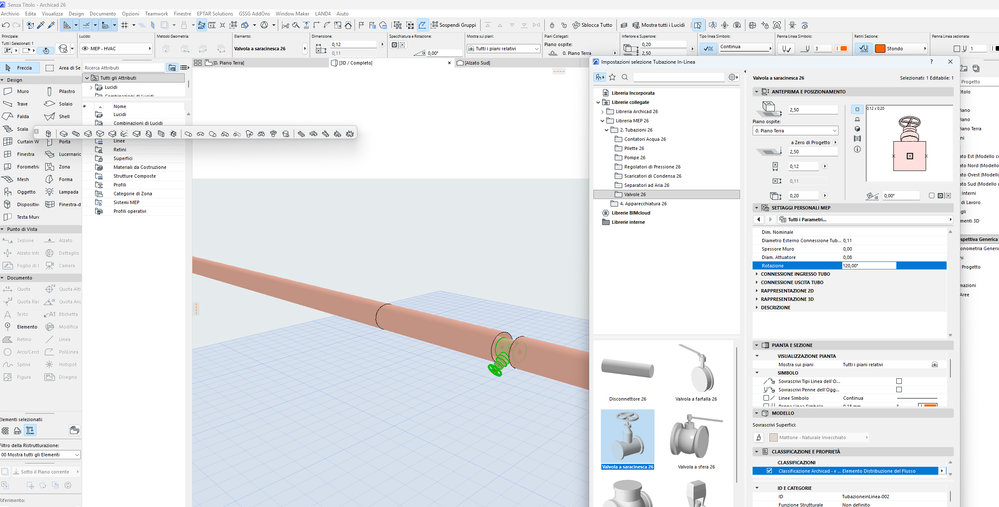The image size is (999, 507).
Task: Open the Documento menu
Action: pos(102,14)
